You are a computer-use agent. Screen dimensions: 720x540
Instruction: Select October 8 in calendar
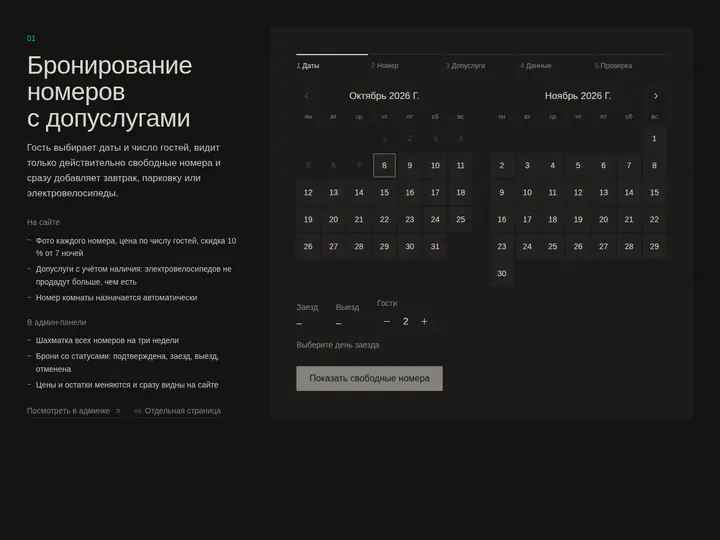(x=384, y=165)
